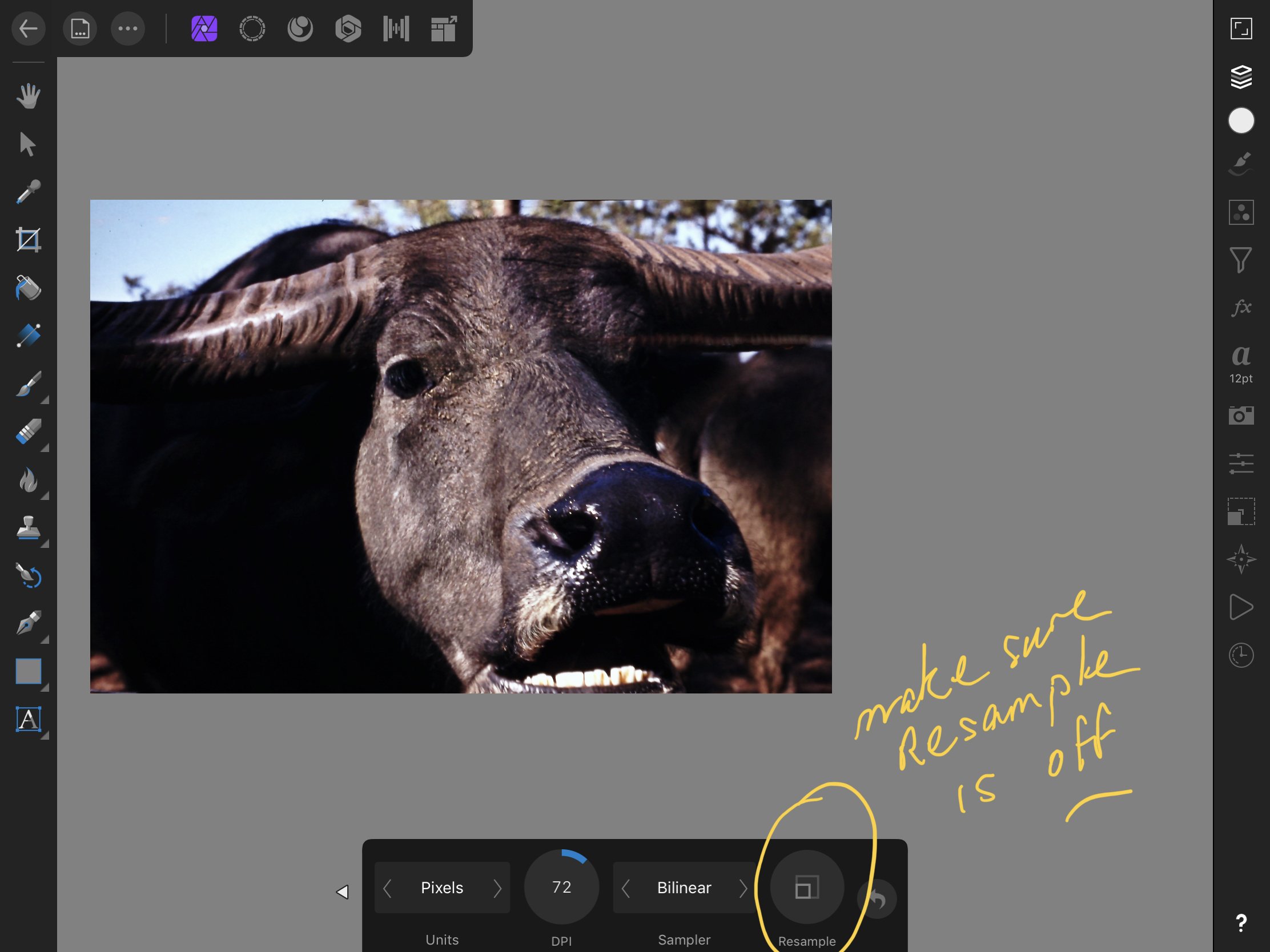This screenshot has width=1270, height=952.
Task: Select the Flood Fill bucket tool
Action: click(28, 288)
